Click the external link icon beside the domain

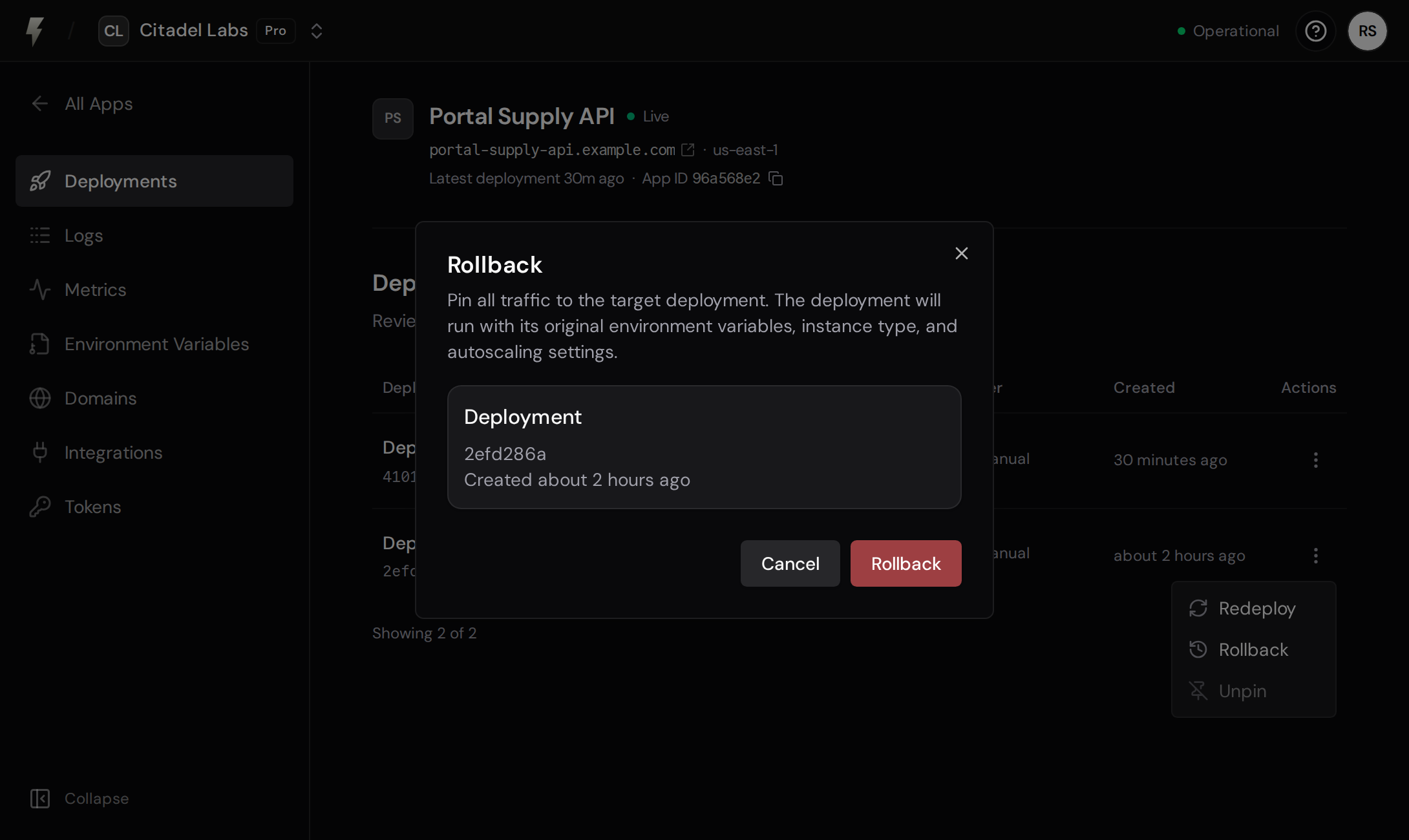tap(688, 150)
